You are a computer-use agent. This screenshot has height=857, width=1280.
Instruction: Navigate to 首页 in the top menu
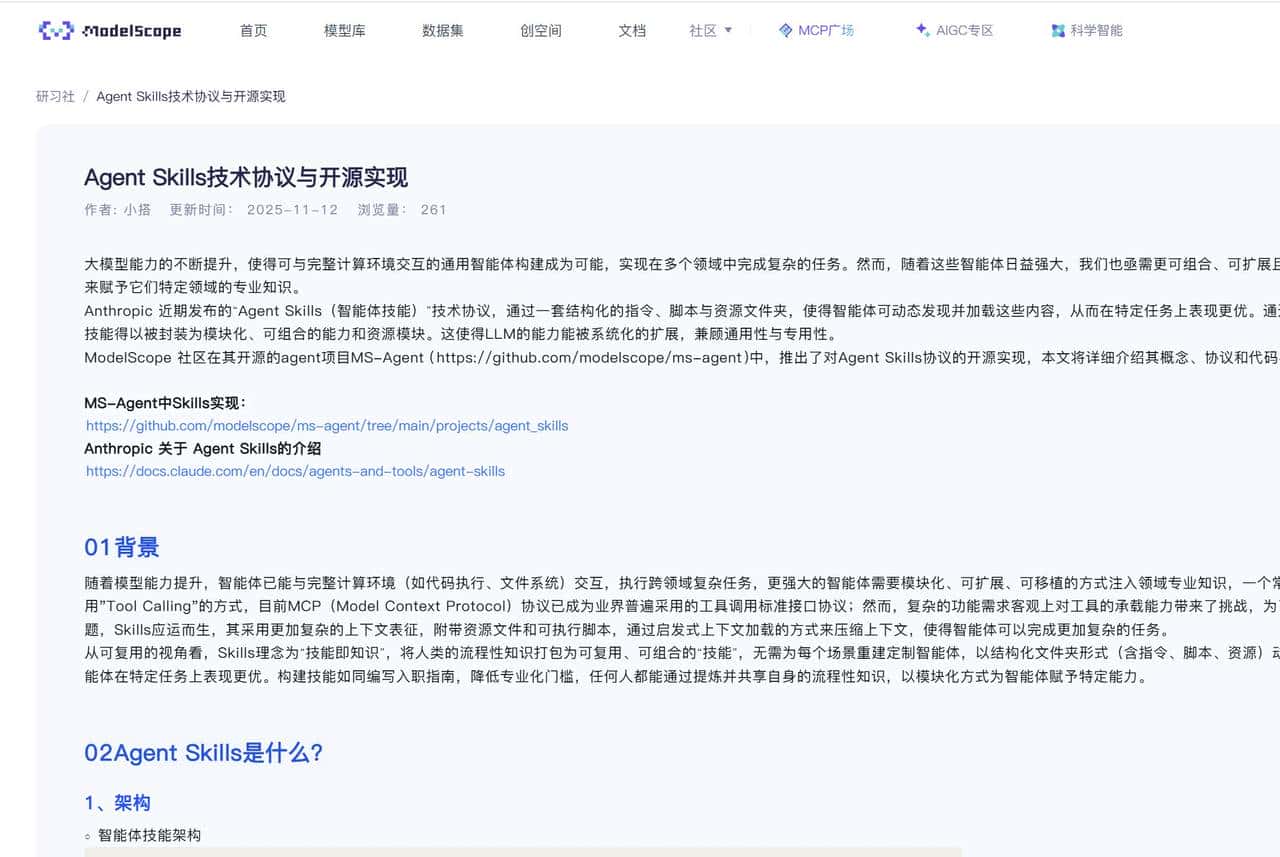coord(252,30)
